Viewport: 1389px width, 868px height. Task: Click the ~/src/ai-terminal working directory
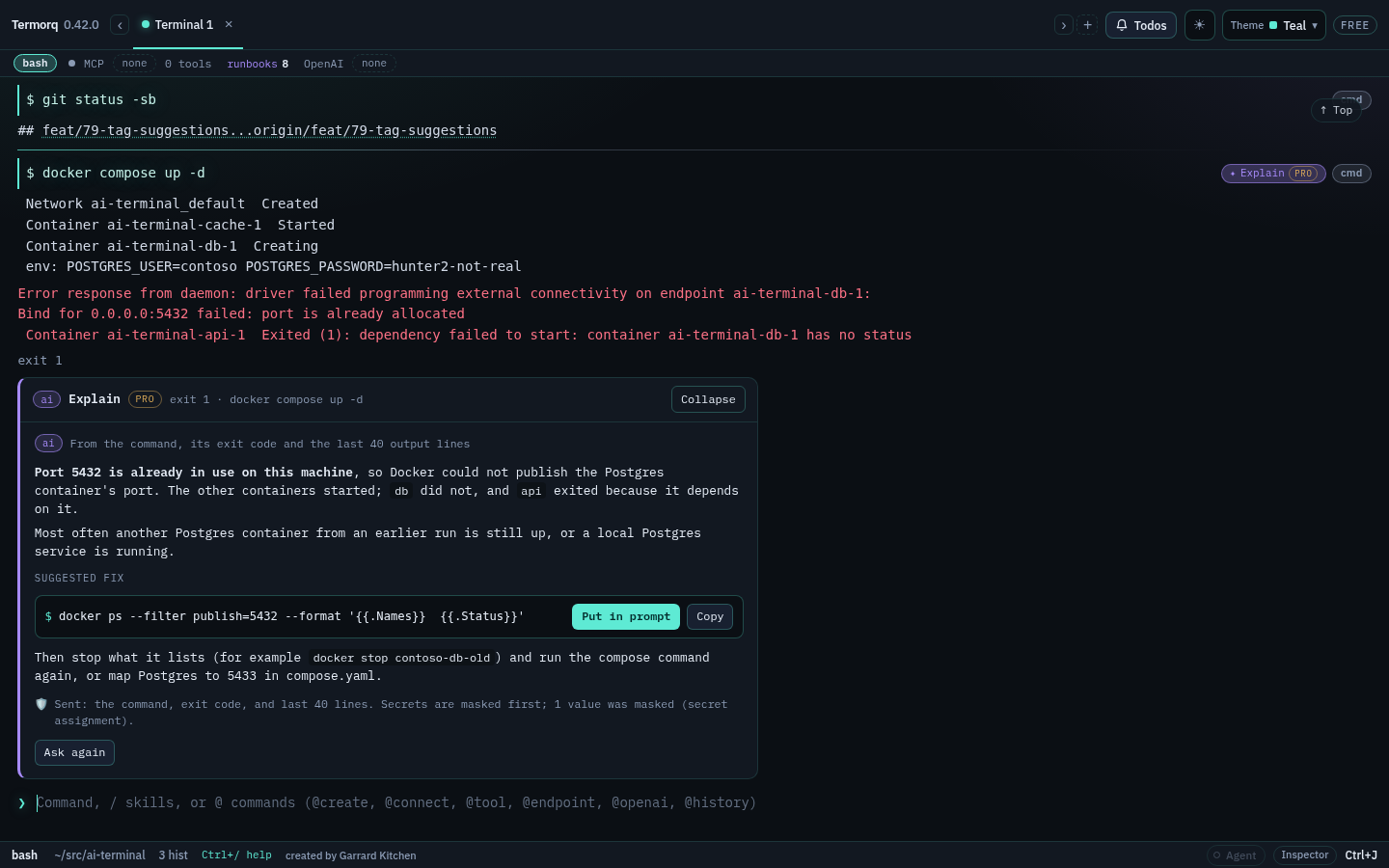click(100, 855)
